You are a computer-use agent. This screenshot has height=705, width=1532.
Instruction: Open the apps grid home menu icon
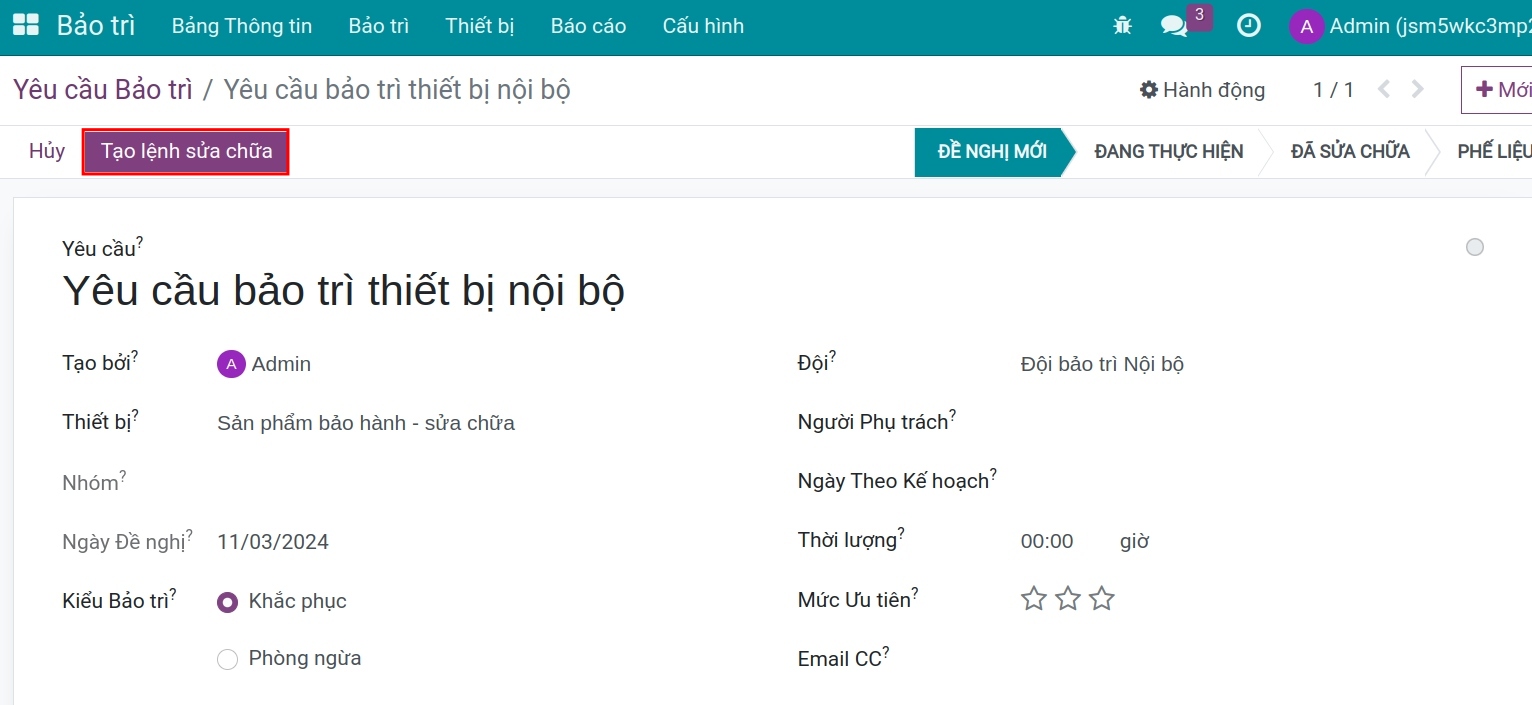tap(25, 26)
